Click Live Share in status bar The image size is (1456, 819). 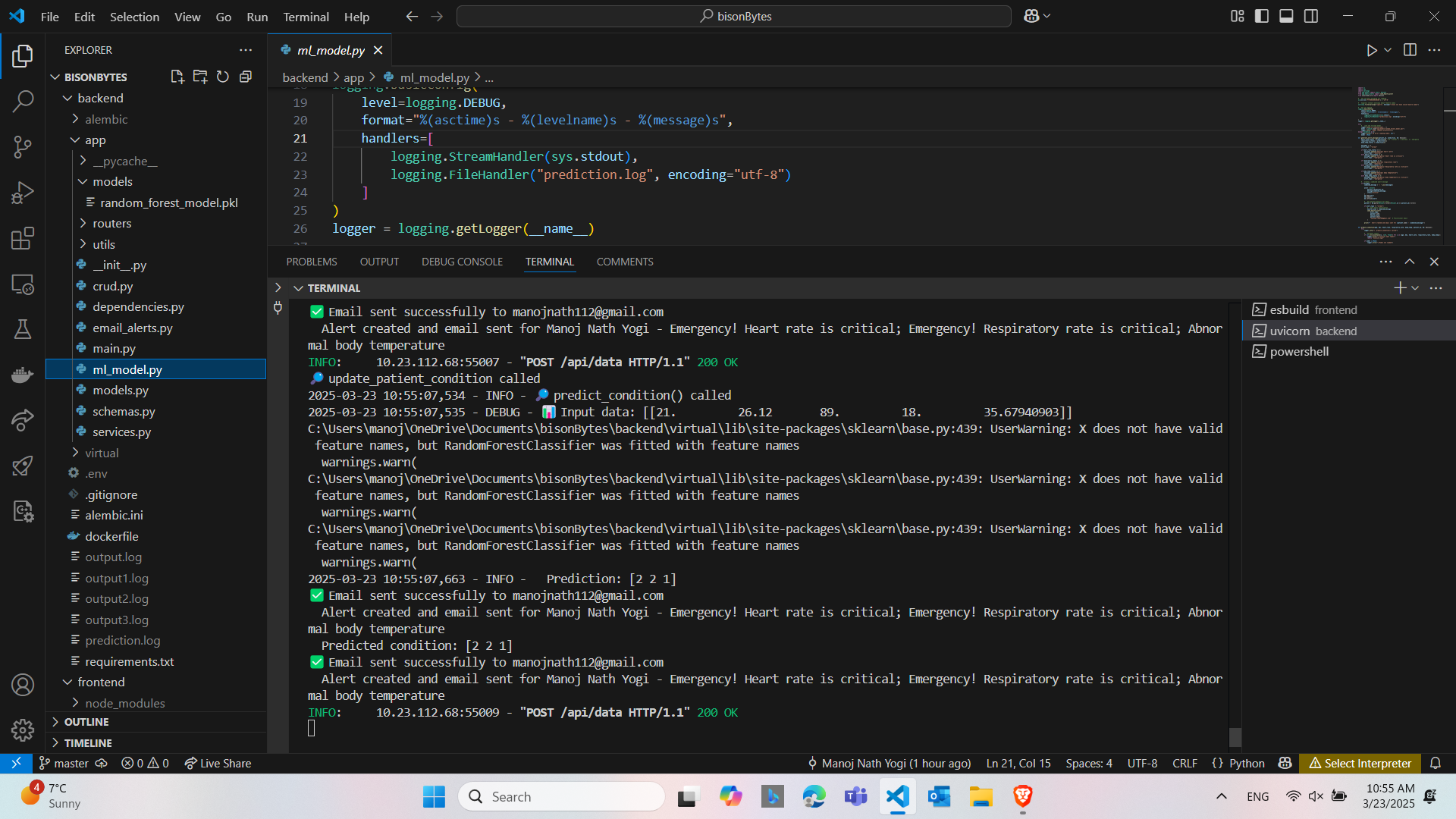click(218, 763)
